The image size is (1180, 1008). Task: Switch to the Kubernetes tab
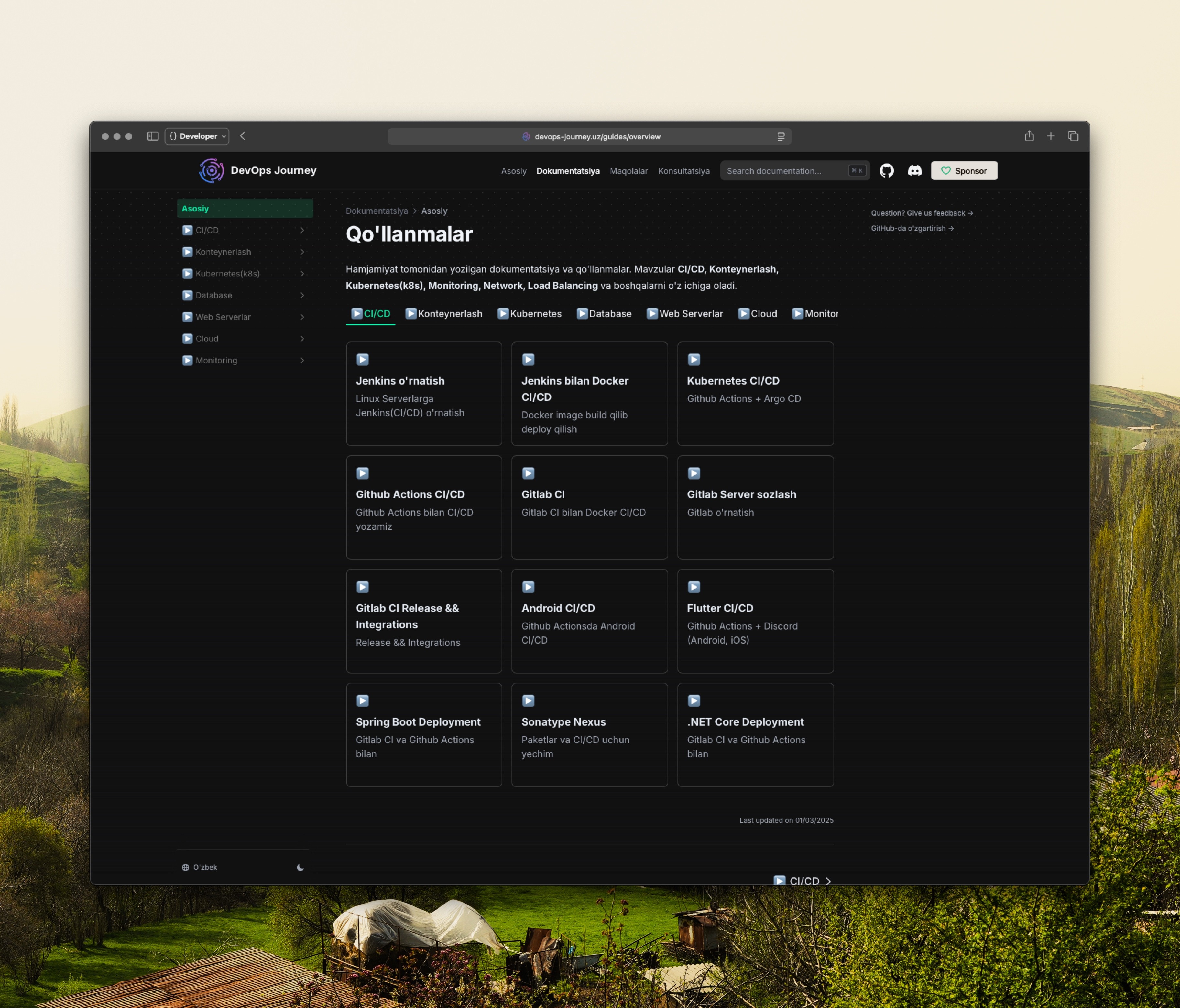tap(529, 314)
